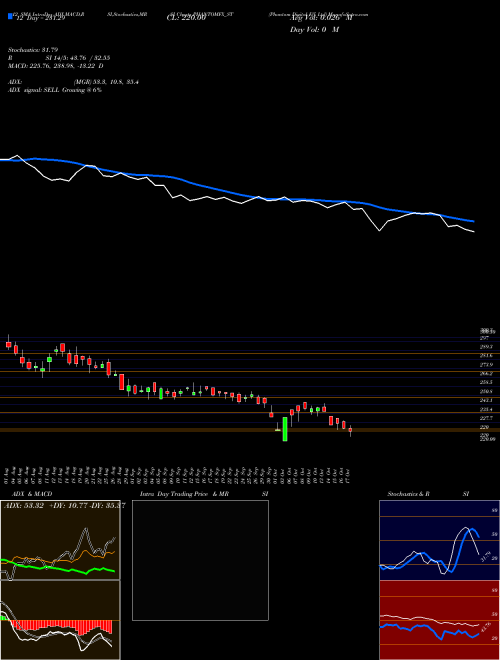The height and width of the screenshot is (660, 500).
Task: Select the 'MACD: 225.76, 238.98, -13.22' line
Action: coord(52,66)
